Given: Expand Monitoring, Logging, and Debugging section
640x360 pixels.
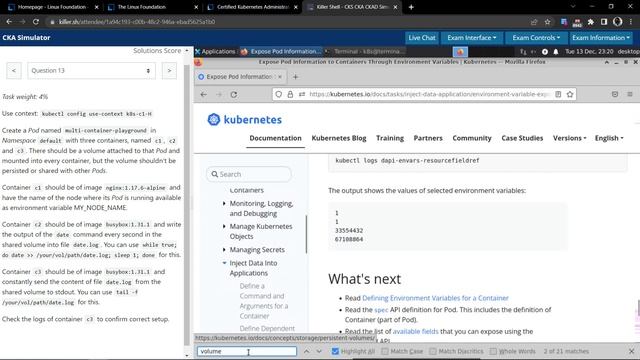Looking at the screenshot, I should pos(224,203).
